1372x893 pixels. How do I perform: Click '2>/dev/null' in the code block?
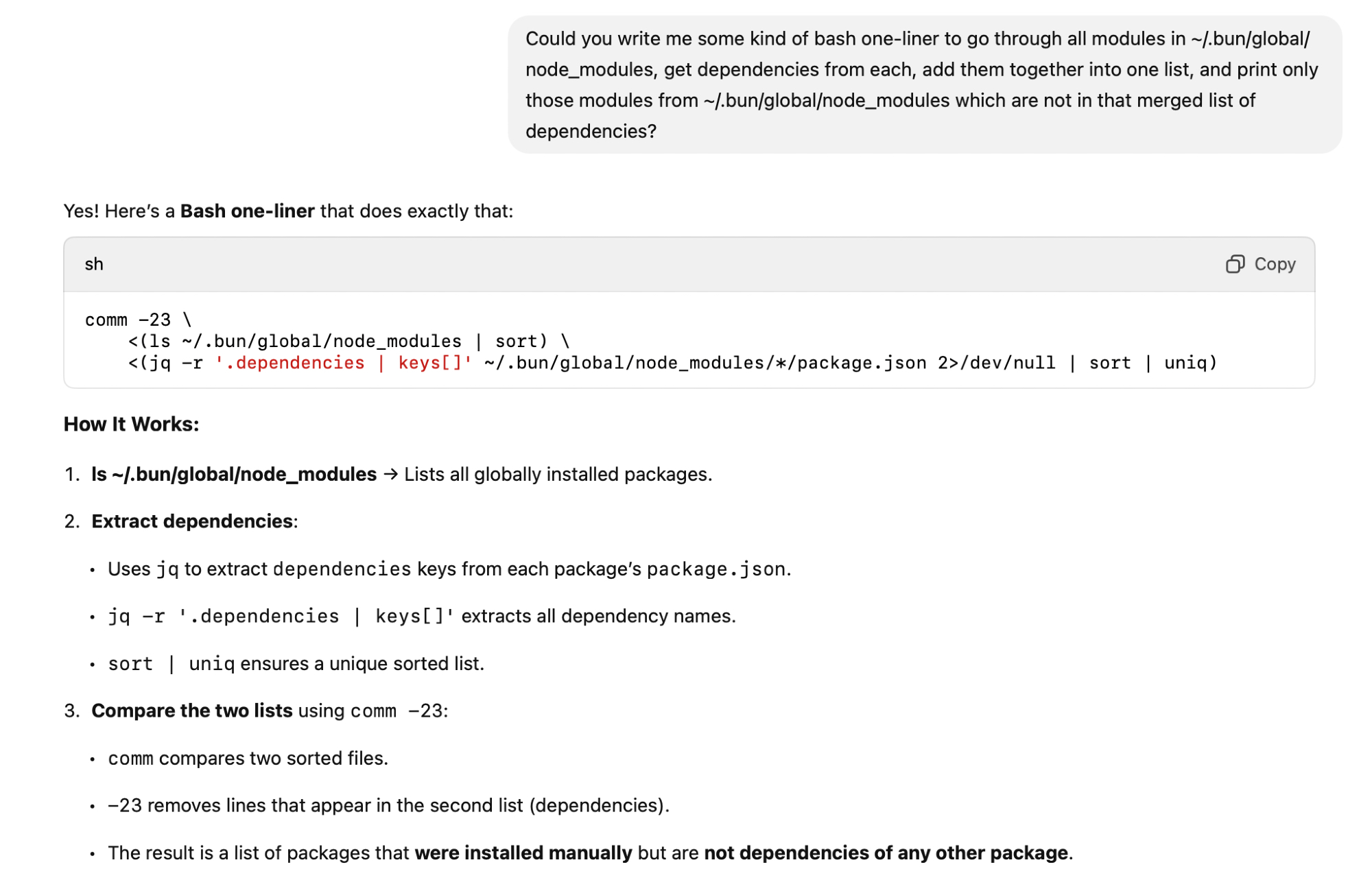click(996, 363)
